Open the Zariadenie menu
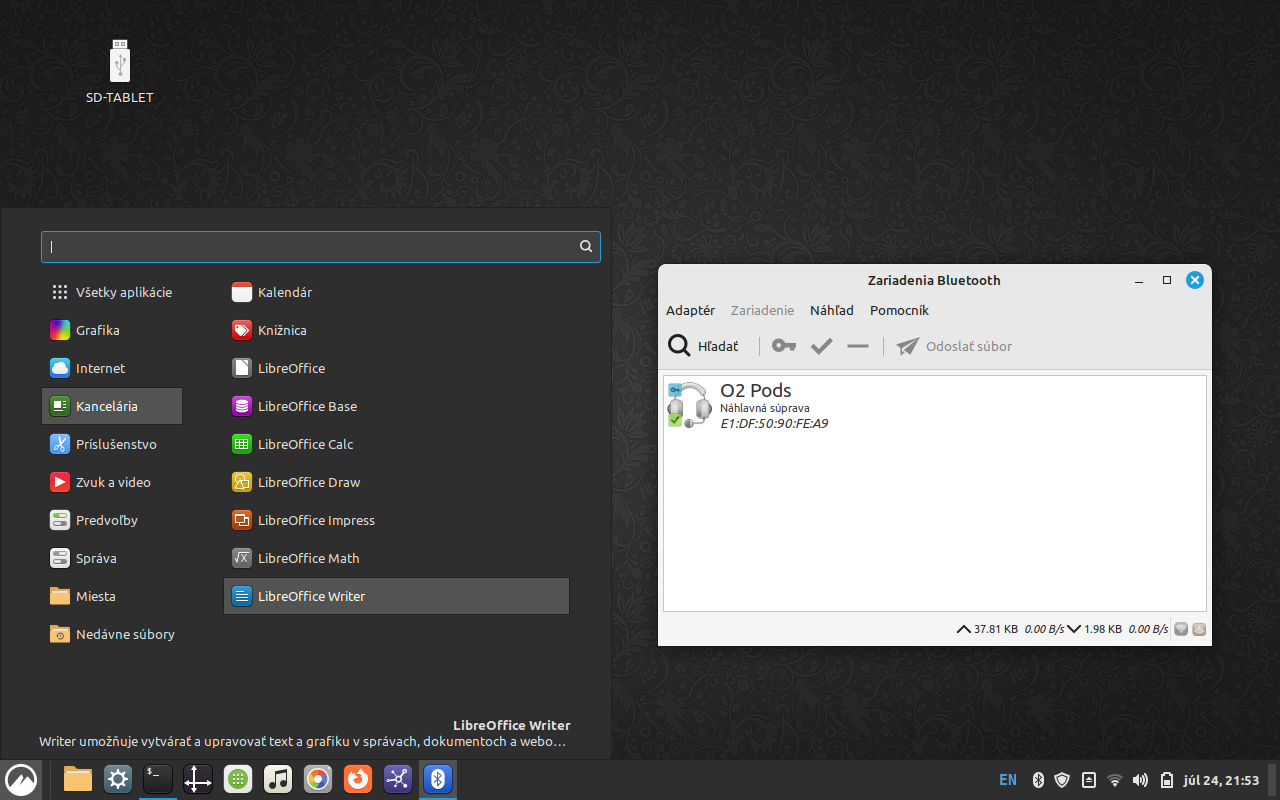Screen dimensions: 1280x800 pyautogui.click(x=762, y=310)
